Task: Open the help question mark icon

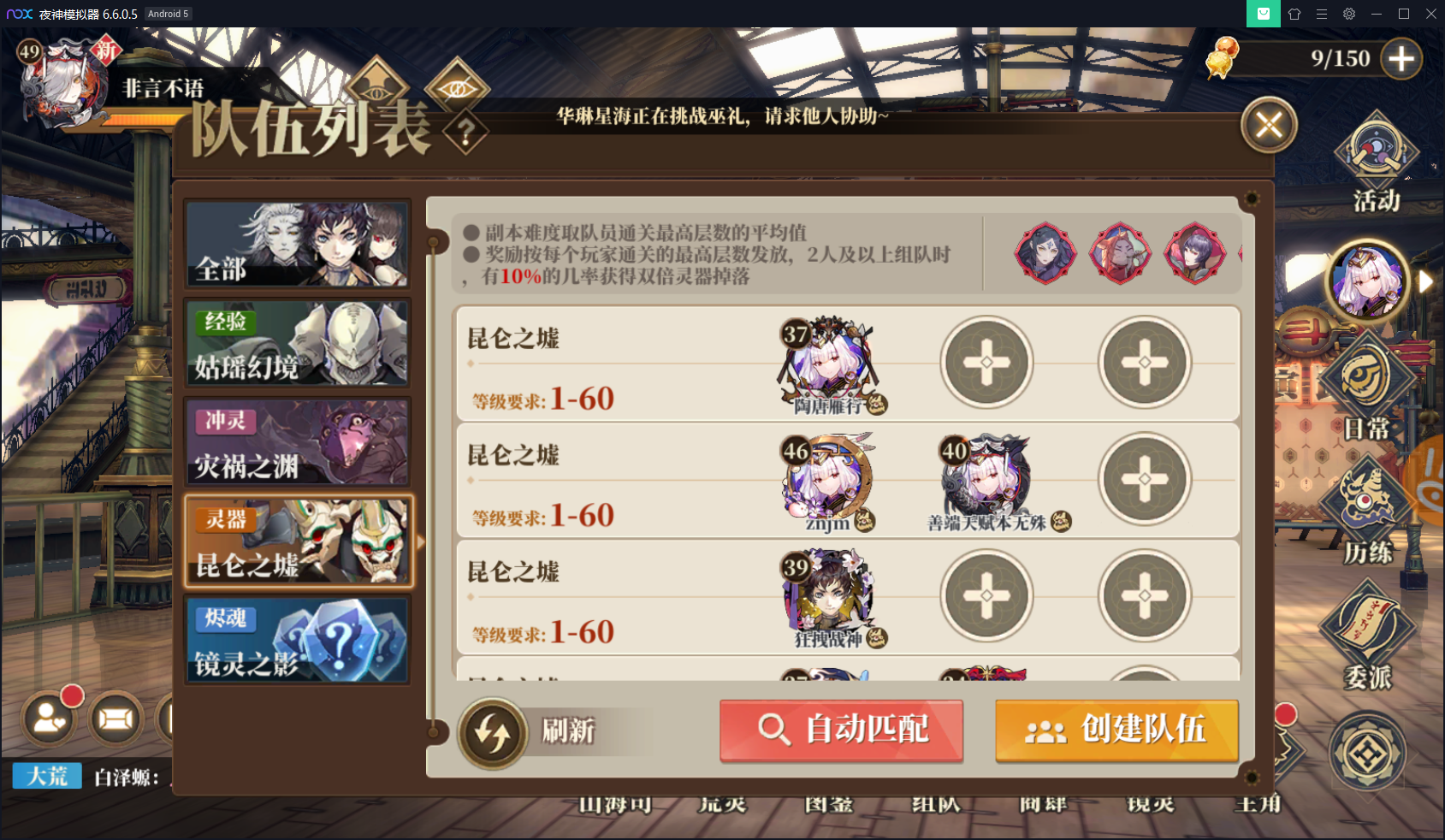Action: (x=465, y=133)
